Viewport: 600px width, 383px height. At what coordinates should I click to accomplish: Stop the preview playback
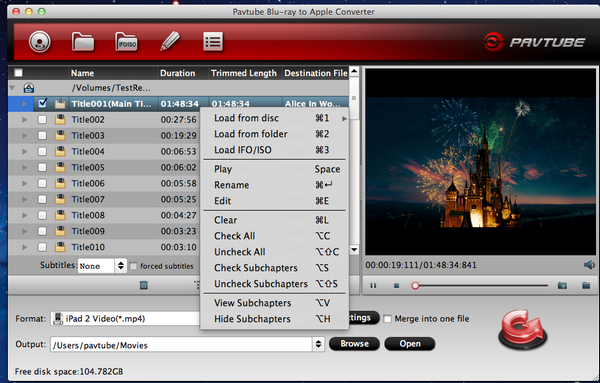tap(396, 285)
